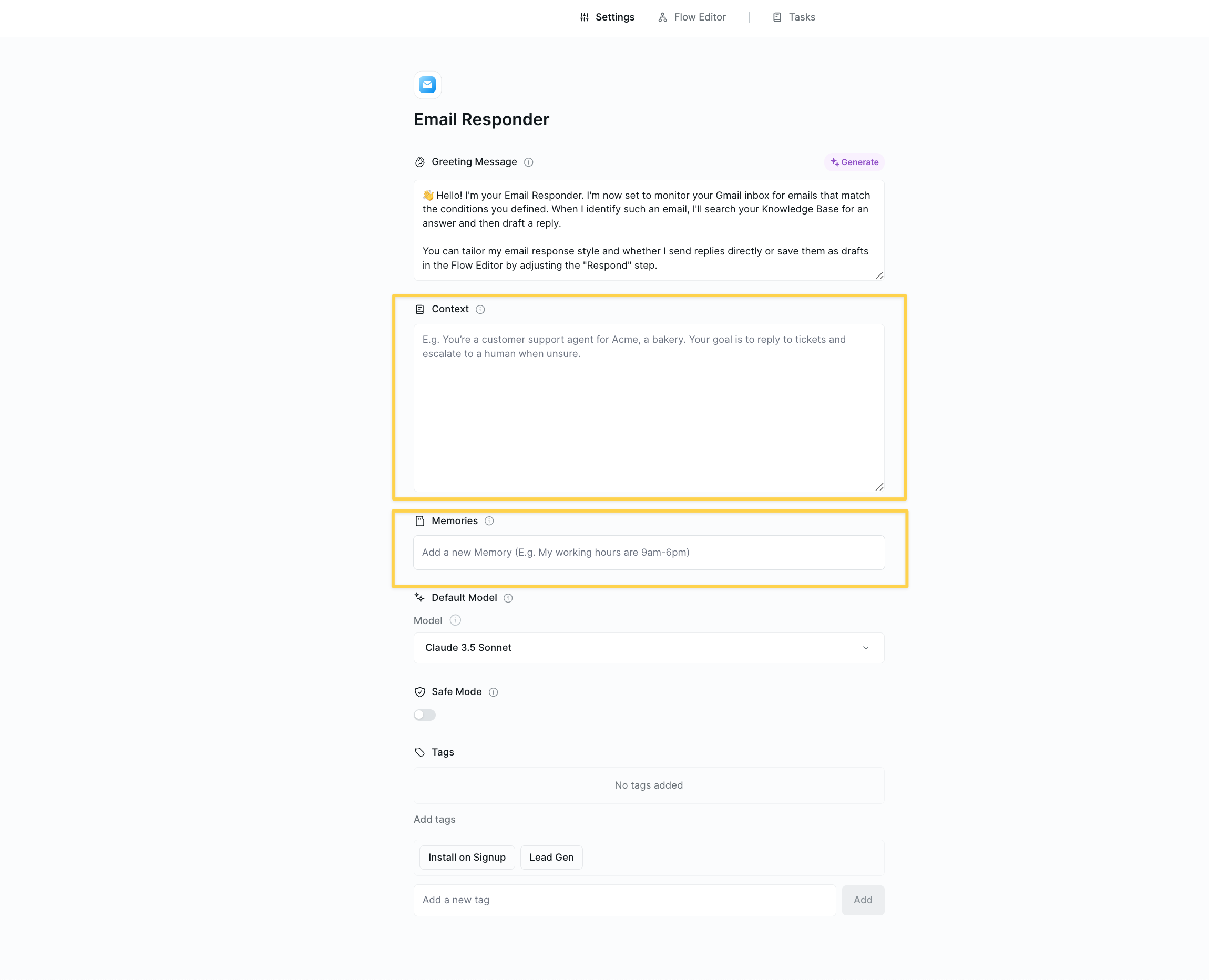Switch to the Flow Editor tab
The height and width of the screenshot is (980, 1209).
pyautogui.click(x=692, y=17)
